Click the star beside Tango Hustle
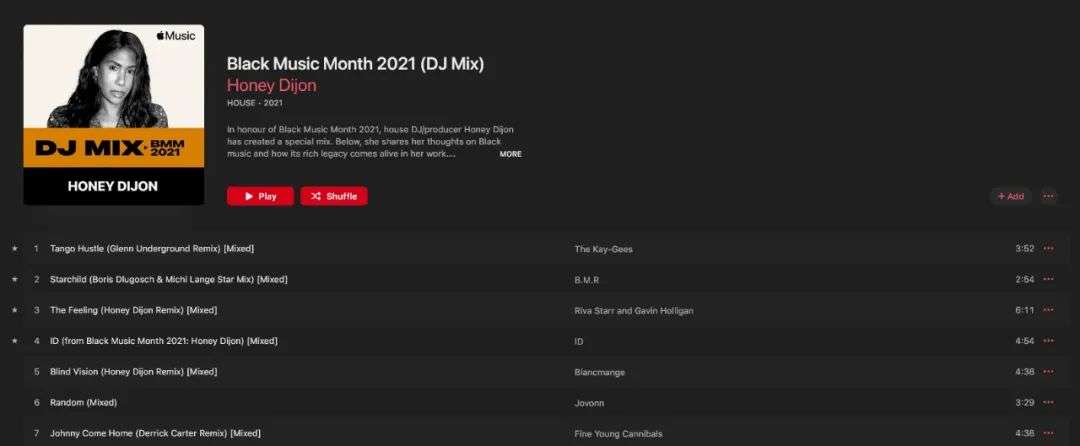Screen dimensions: 1080x446 14,248
